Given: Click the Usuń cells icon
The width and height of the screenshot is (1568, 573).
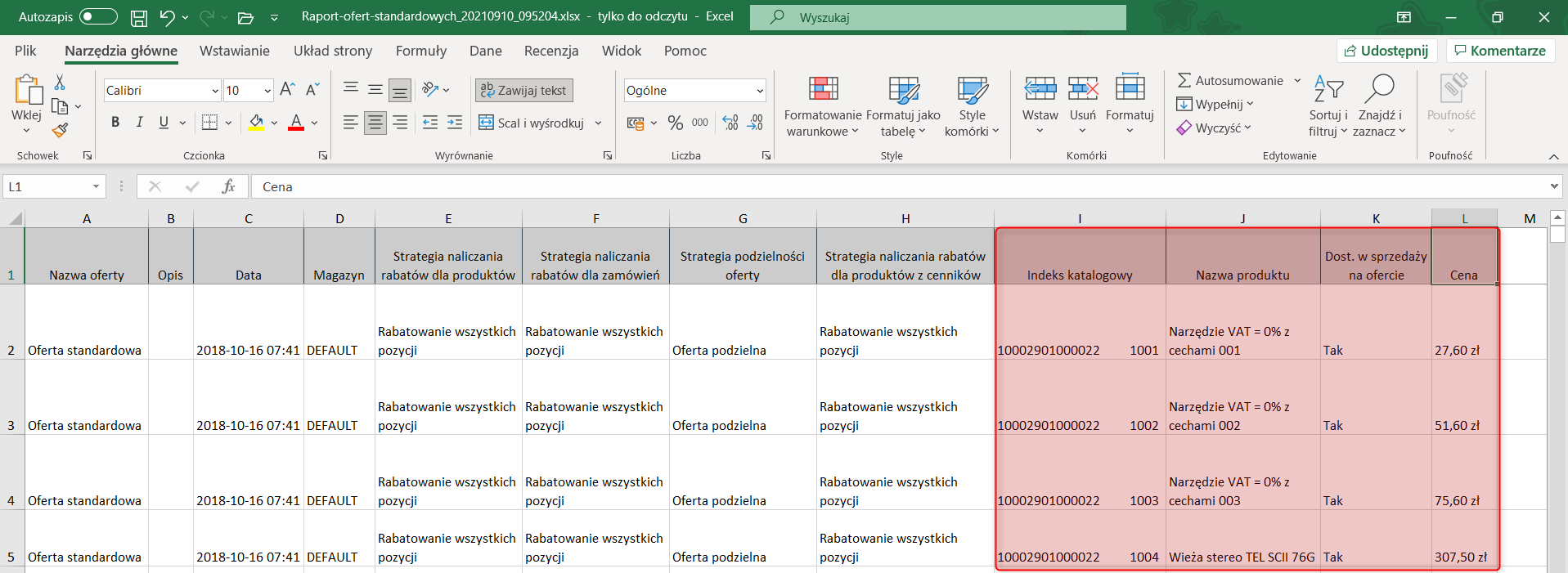Looking at the screenshot, I should tap(1083, 88).
